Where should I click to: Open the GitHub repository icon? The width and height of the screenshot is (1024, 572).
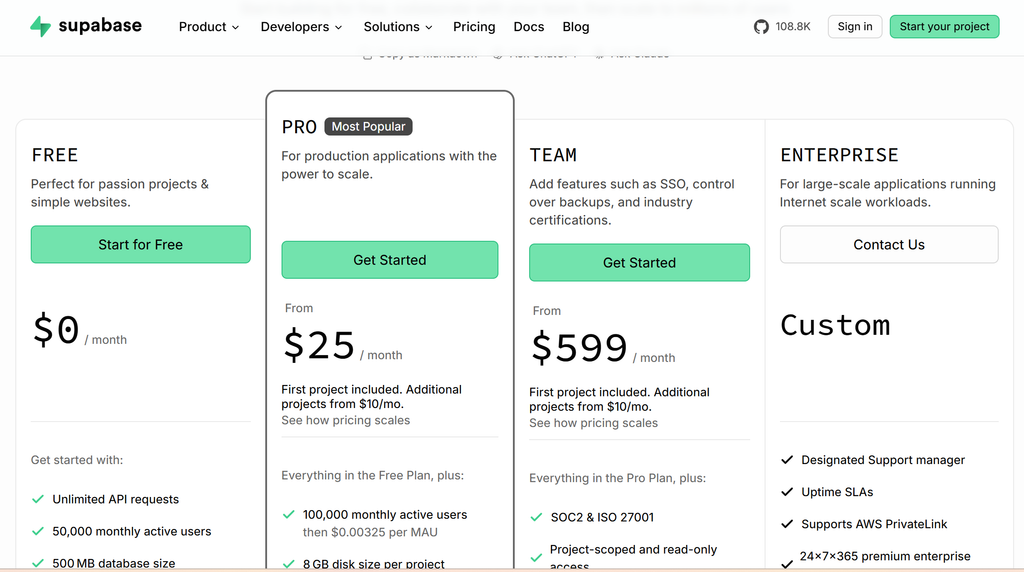pyautogui.click(x=761, y=27)
